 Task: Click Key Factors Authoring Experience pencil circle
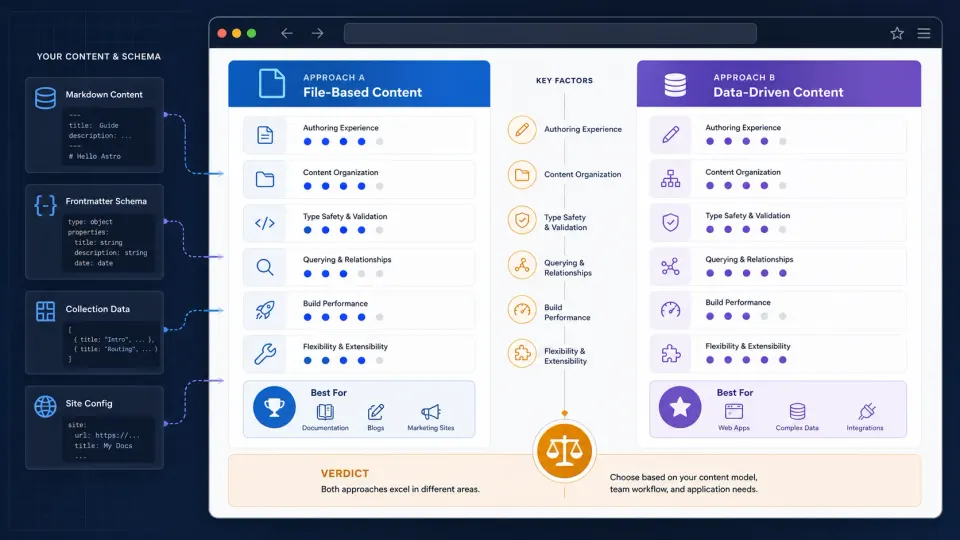pos(522,130)
